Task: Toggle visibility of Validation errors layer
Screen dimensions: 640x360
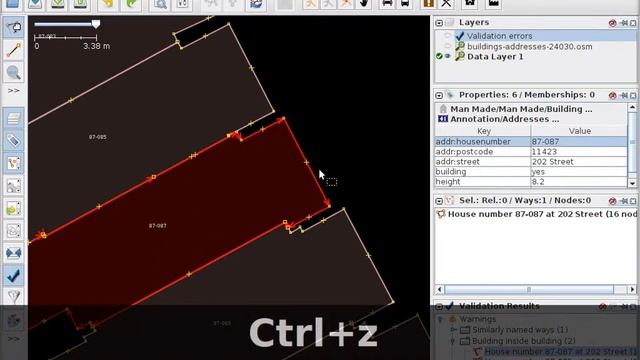Action: click(448, 36)
